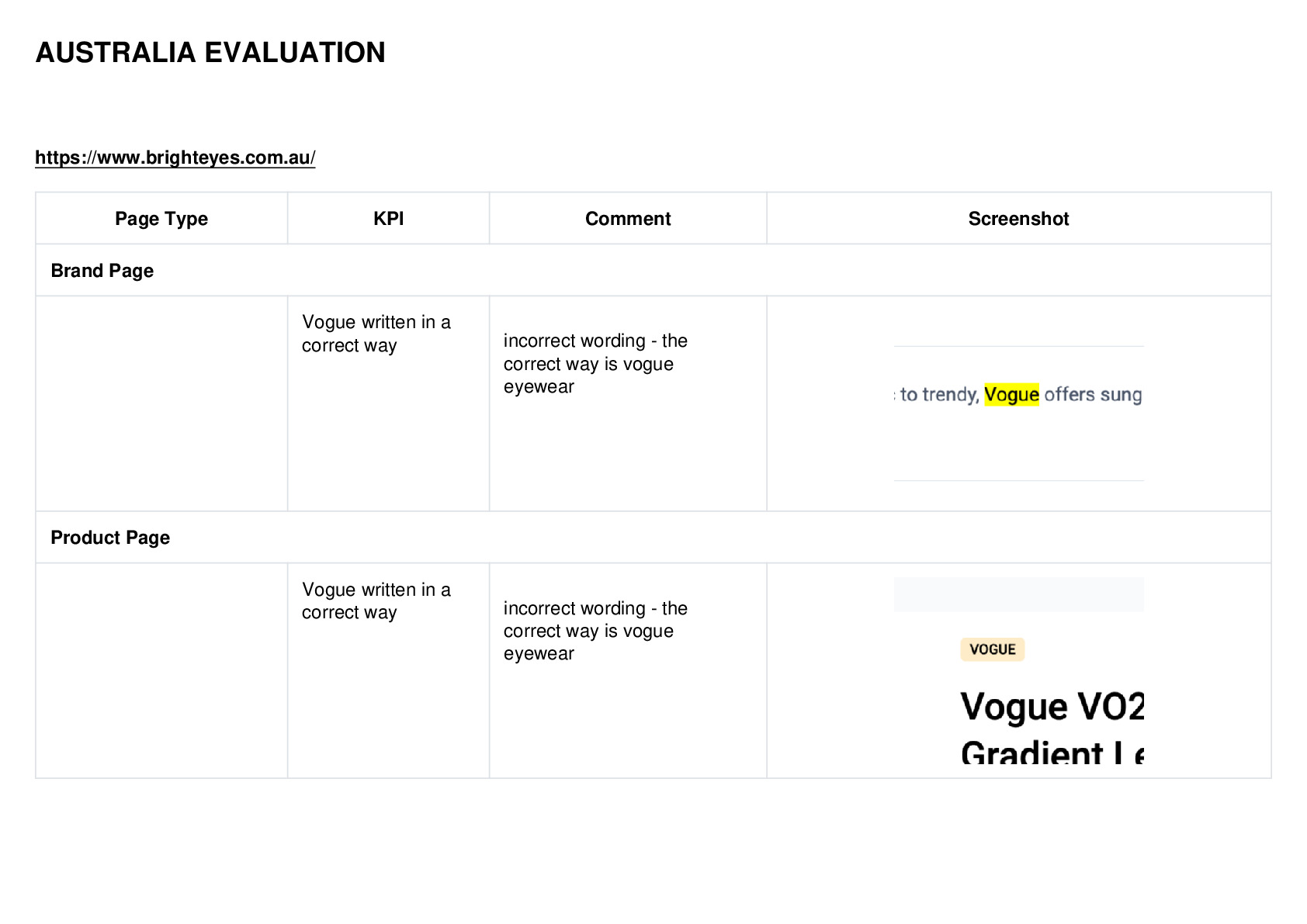Click the empty Page Type cell under Product Page
This screenshot has height=924, width=1307.
(161, 670)
